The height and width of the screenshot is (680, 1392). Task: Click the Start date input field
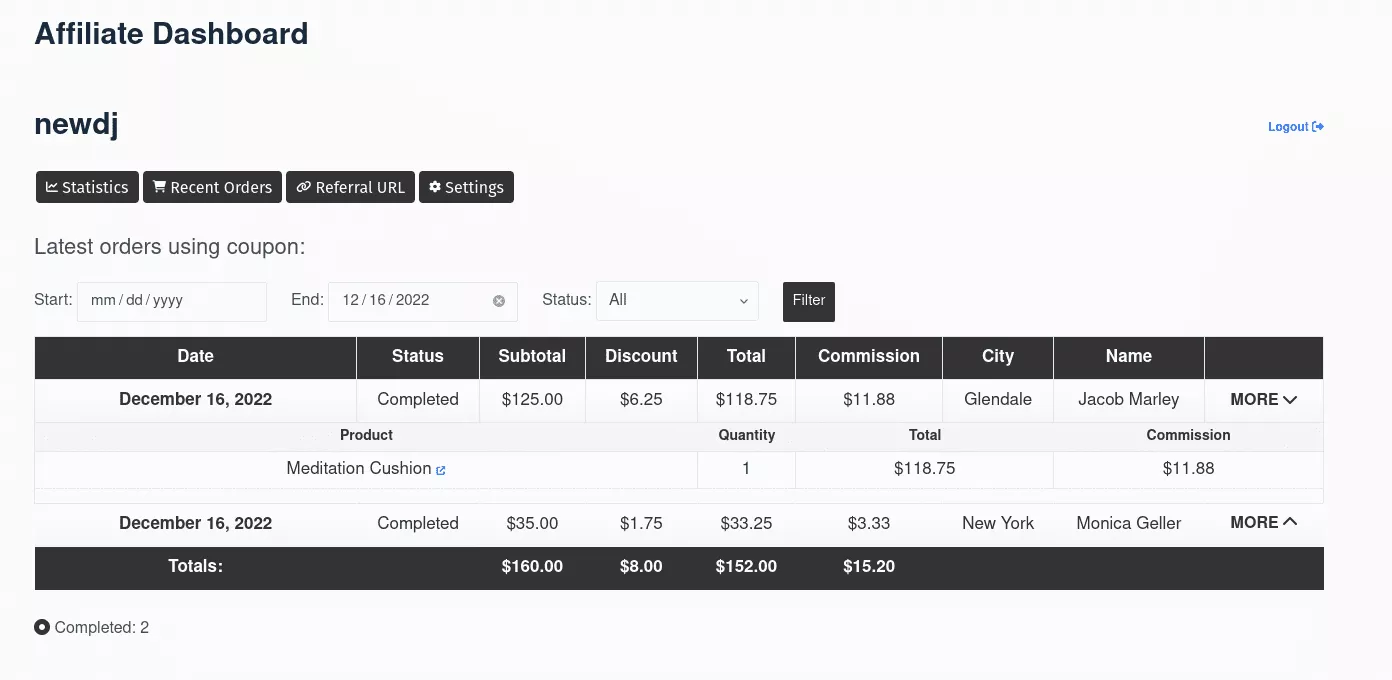[171, 301]
